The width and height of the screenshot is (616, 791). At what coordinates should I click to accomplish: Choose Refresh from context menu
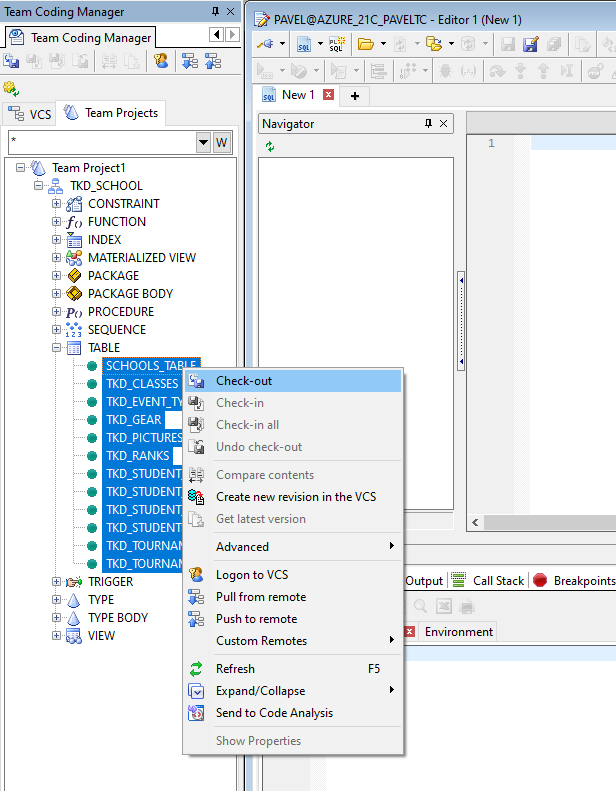coord(293,669)
